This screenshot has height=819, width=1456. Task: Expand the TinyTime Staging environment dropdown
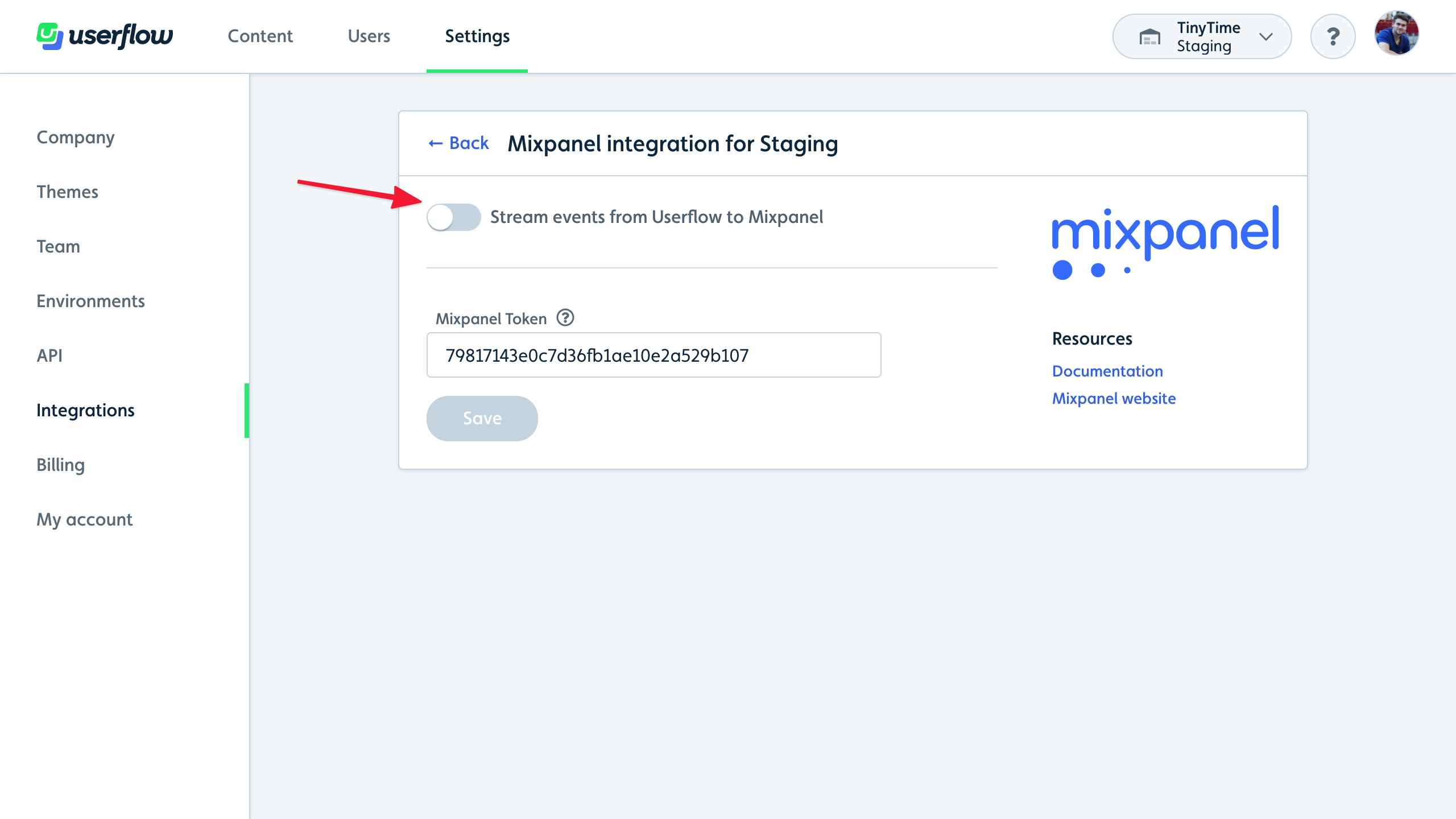coord(1202,36)
